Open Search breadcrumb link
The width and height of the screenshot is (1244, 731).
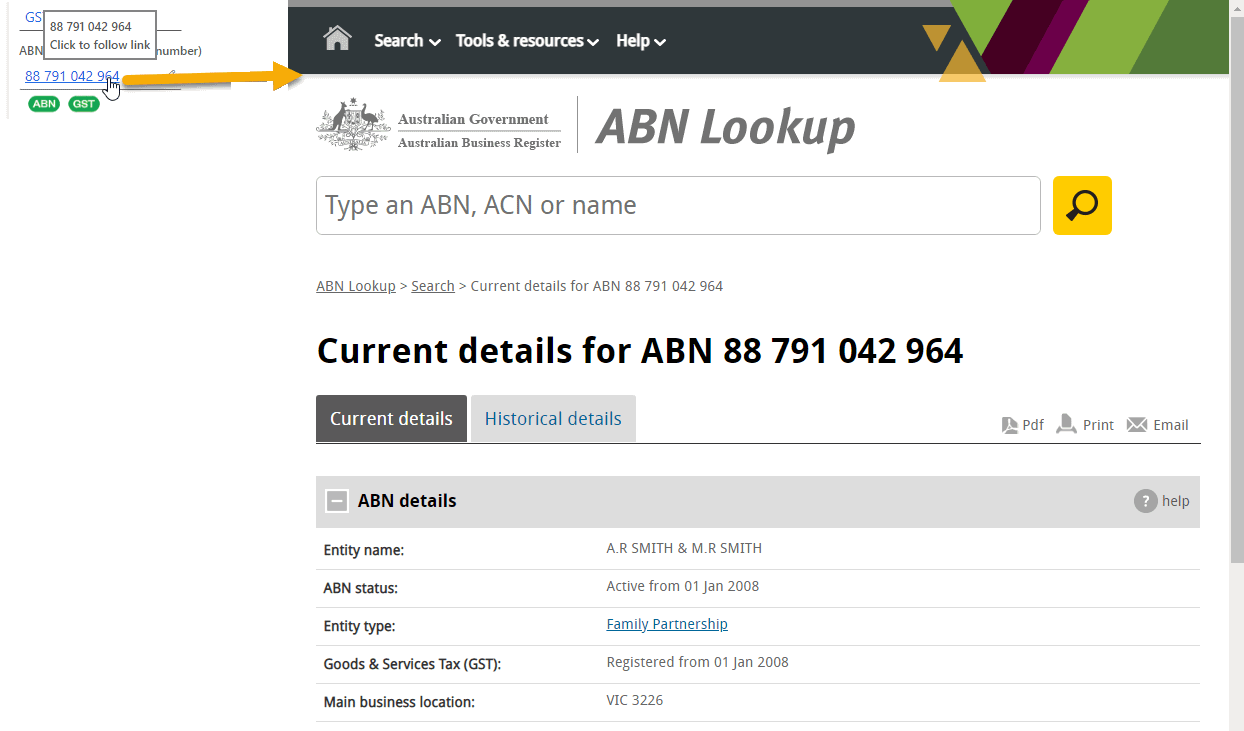click(x=433, y=286)
